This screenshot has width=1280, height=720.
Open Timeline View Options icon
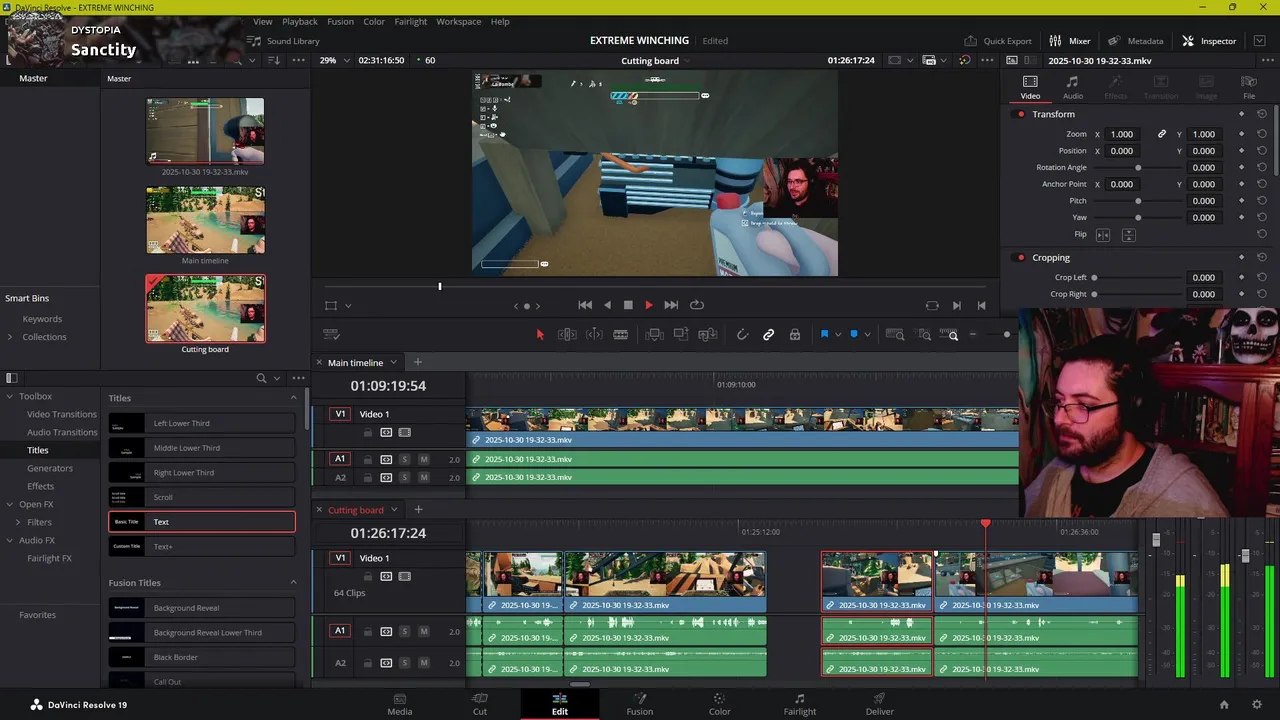332,335
